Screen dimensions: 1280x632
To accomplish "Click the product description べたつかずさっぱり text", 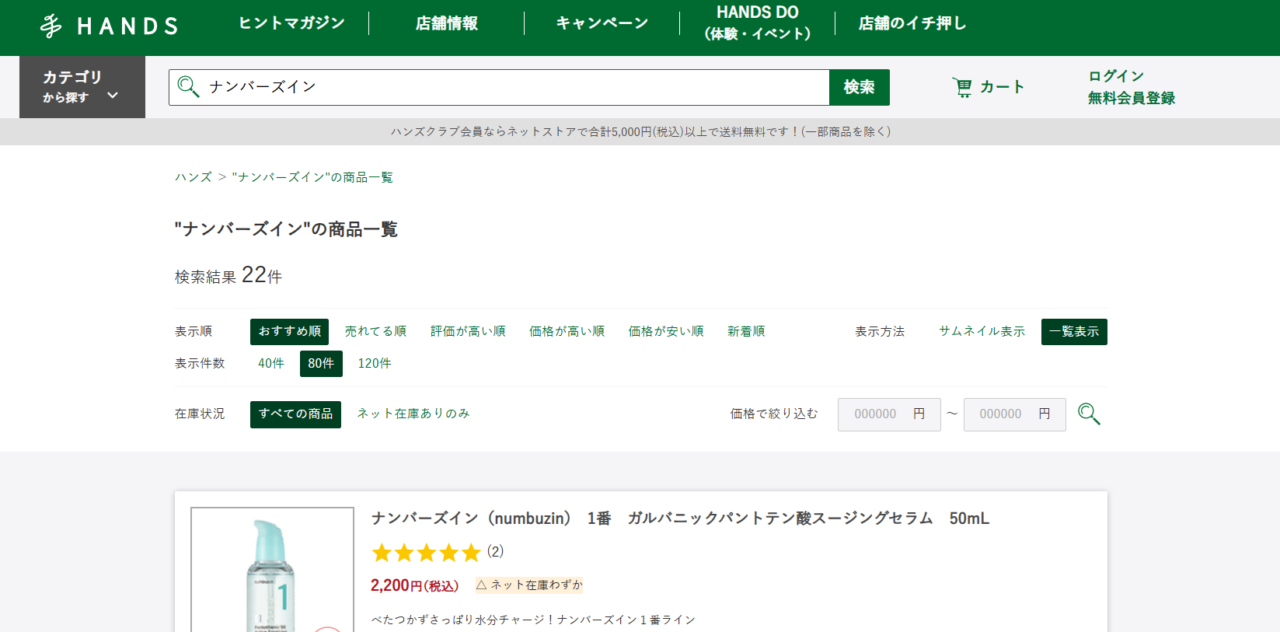I will point(532,620).
